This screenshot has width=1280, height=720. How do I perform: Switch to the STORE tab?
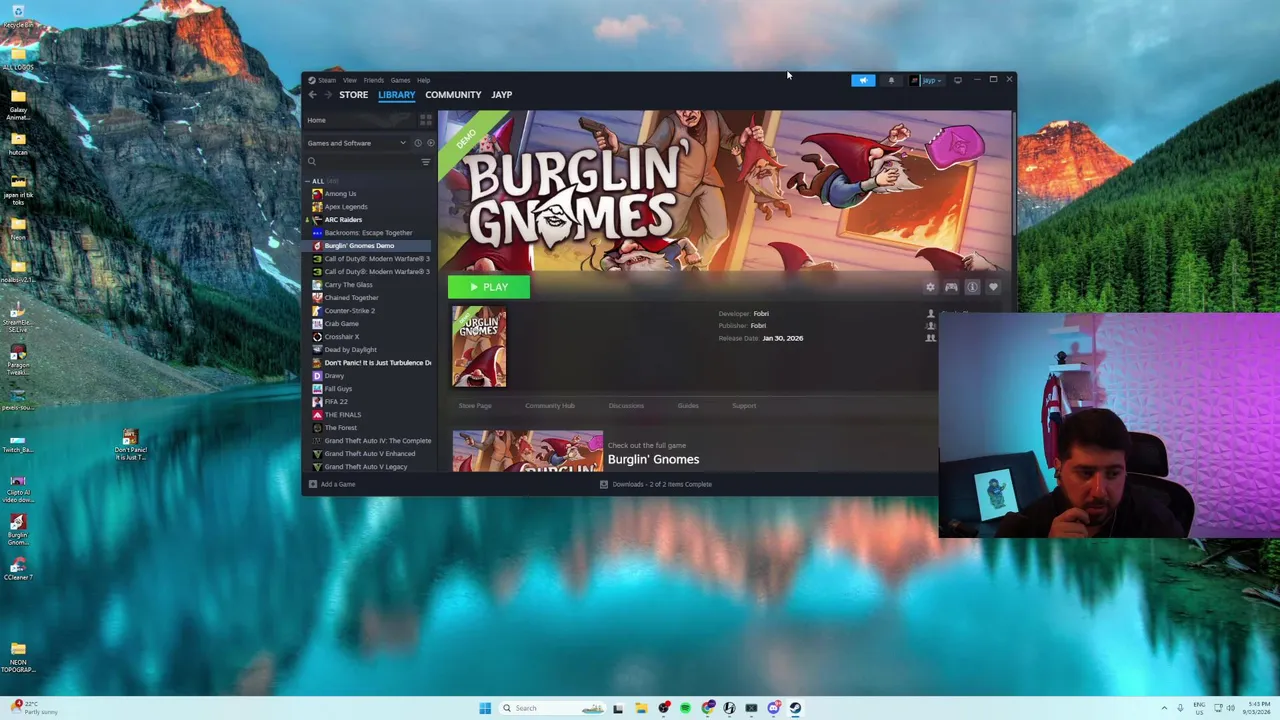(353, 95)
